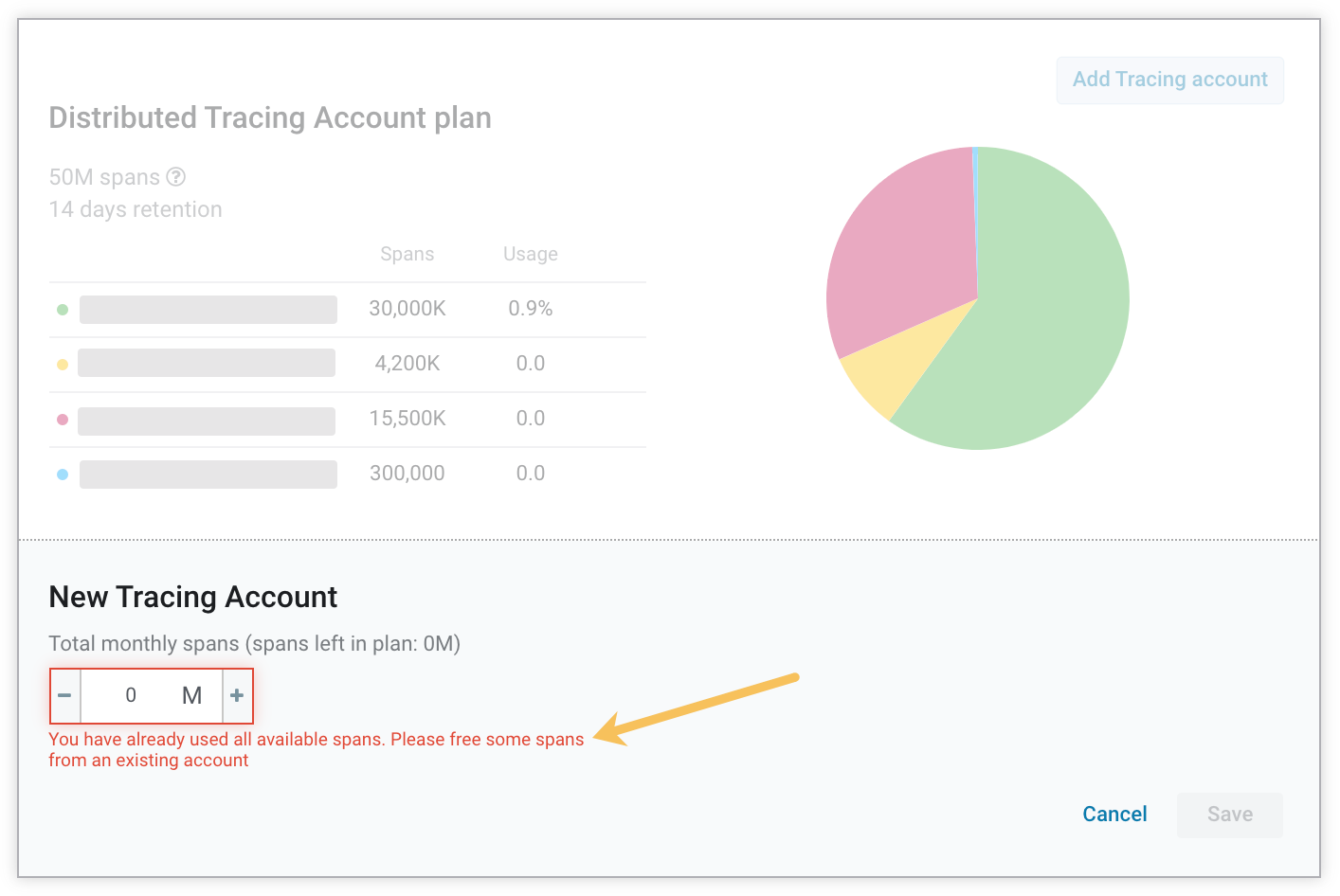
Task: Select the Spans column header
Action: [407, 254]
